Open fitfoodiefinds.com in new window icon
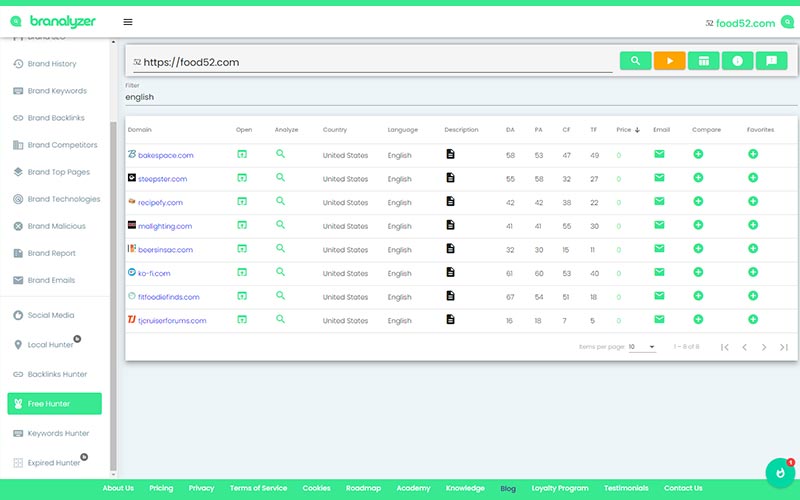Viewport: 800px width, 500px height. [242, 296]
